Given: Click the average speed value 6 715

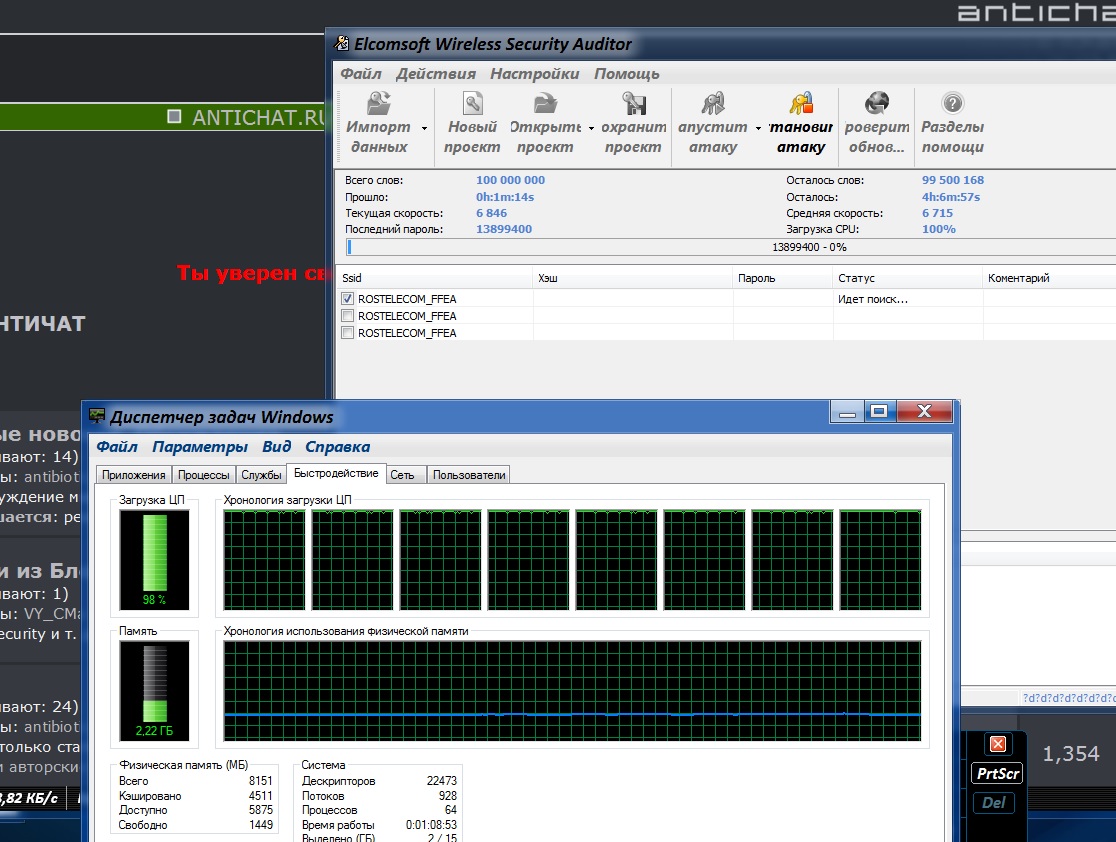Looking at the screenshot, I should click(937, 213).
